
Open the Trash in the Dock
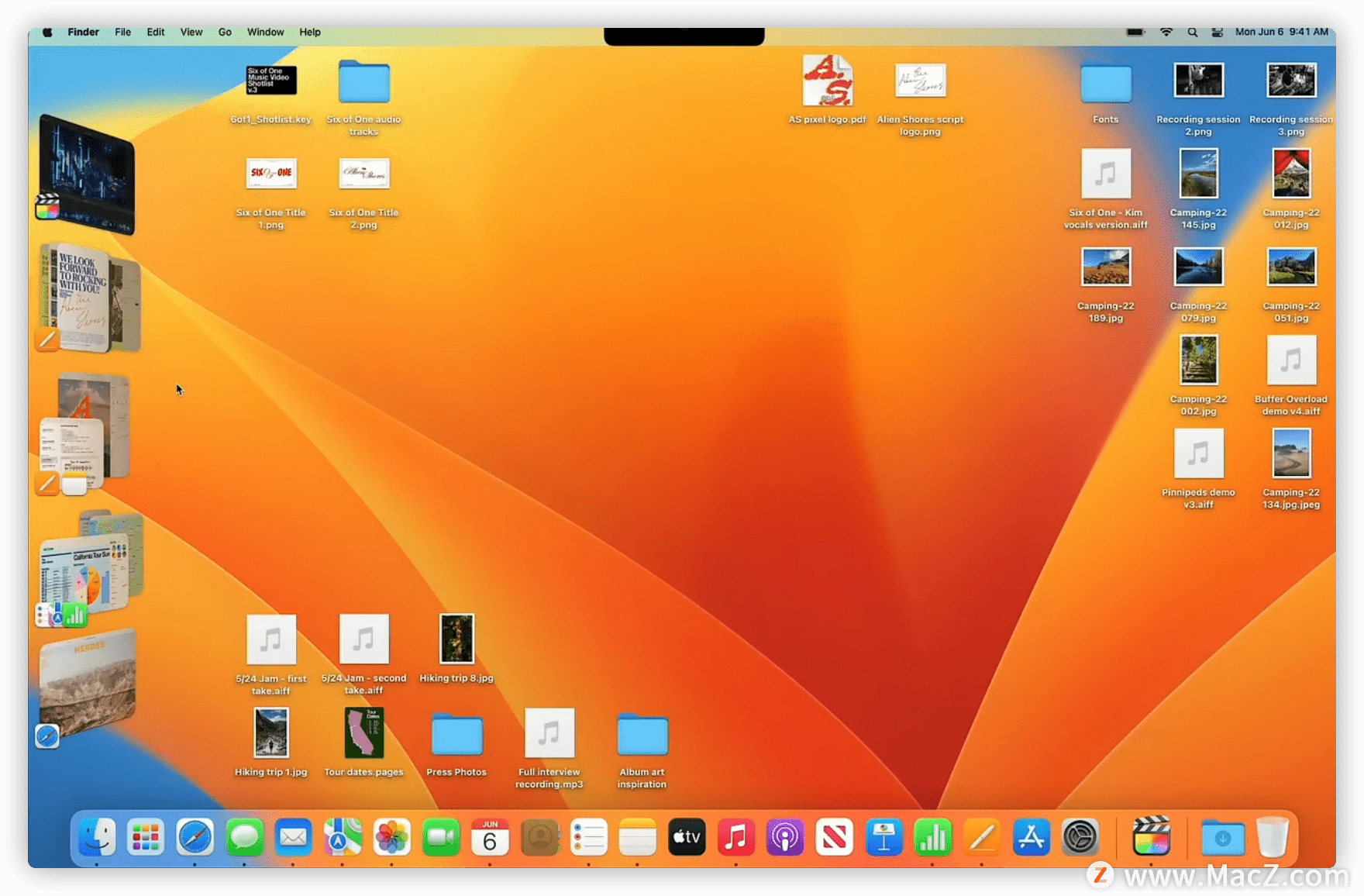point(1273,838)
